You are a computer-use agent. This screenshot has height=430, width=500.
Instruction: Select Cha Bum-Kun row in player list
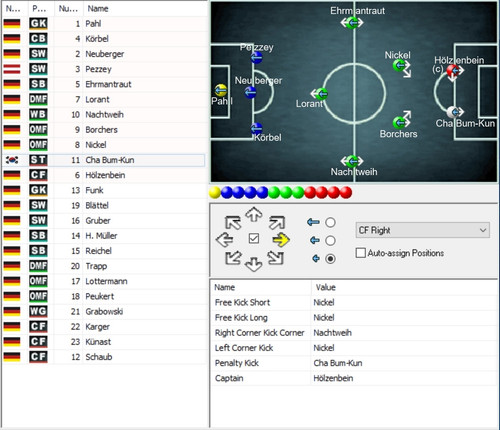coord(104,160)
